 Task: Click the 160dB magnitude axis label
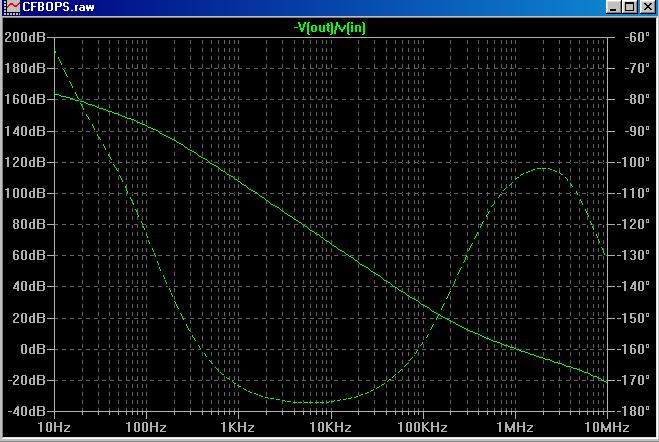coord(25,99)
